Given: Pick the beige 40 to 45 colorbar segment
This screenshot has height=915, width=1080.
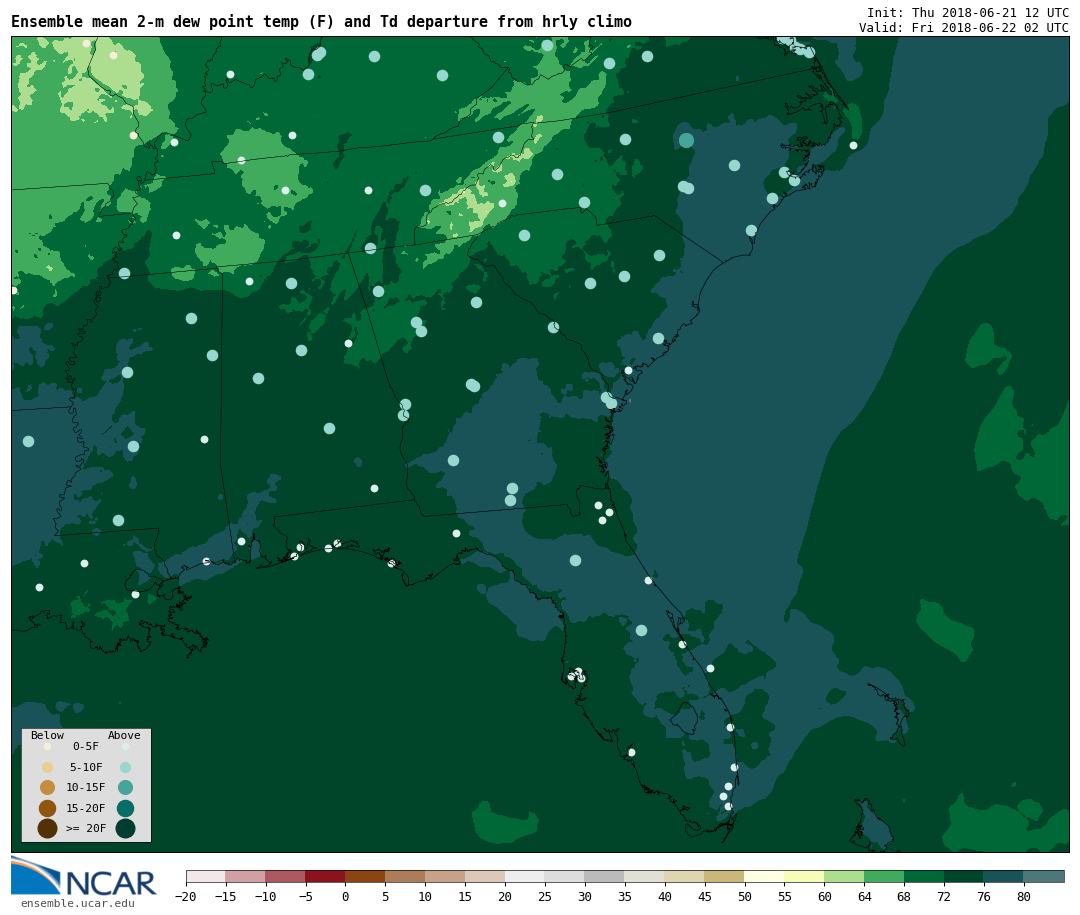Looking at the screenshot, I should [x=685, y=877].
